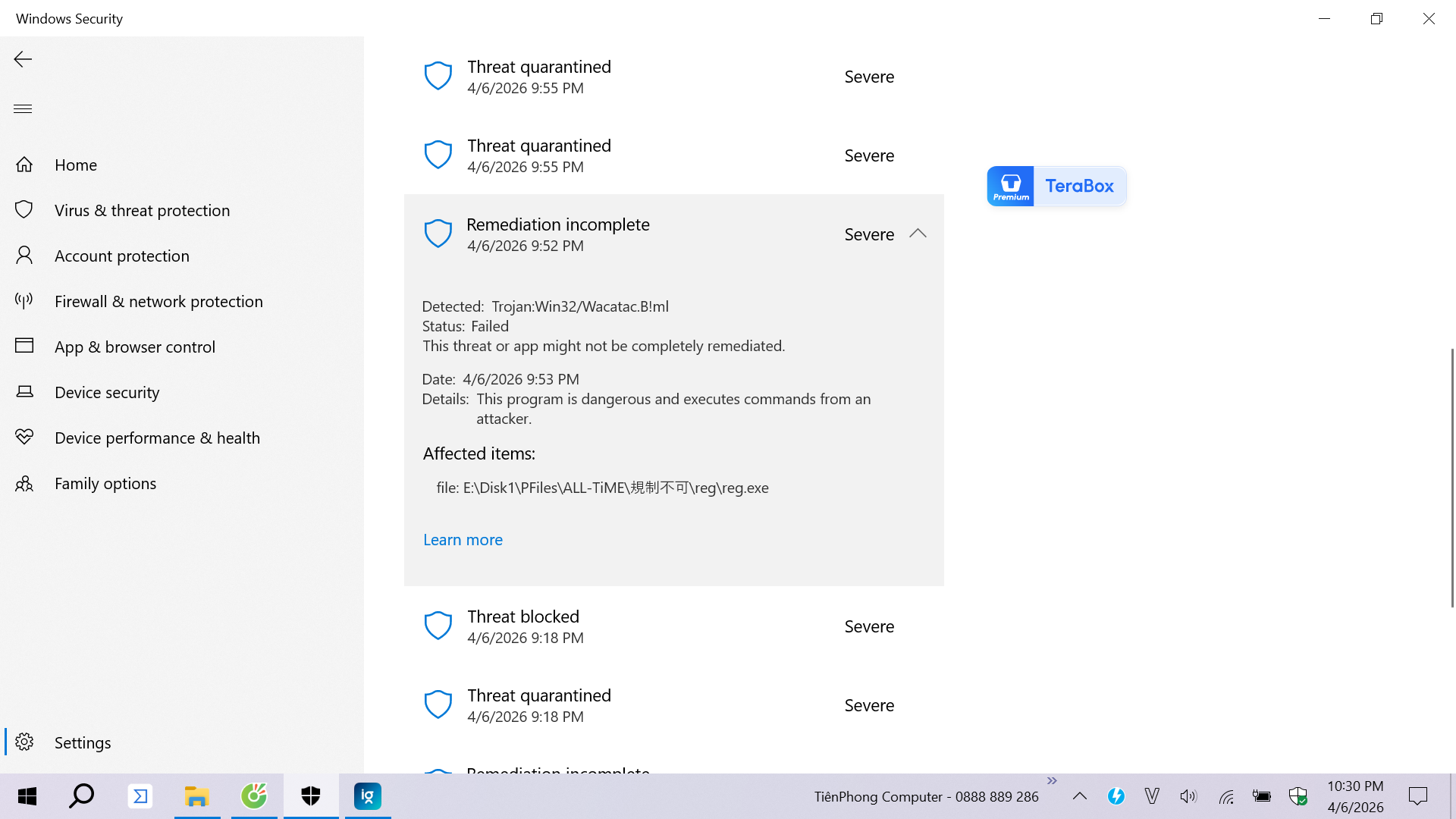
Task: Open the Cốc Cốc browser taskbar icon
Action: coord(254,796)
